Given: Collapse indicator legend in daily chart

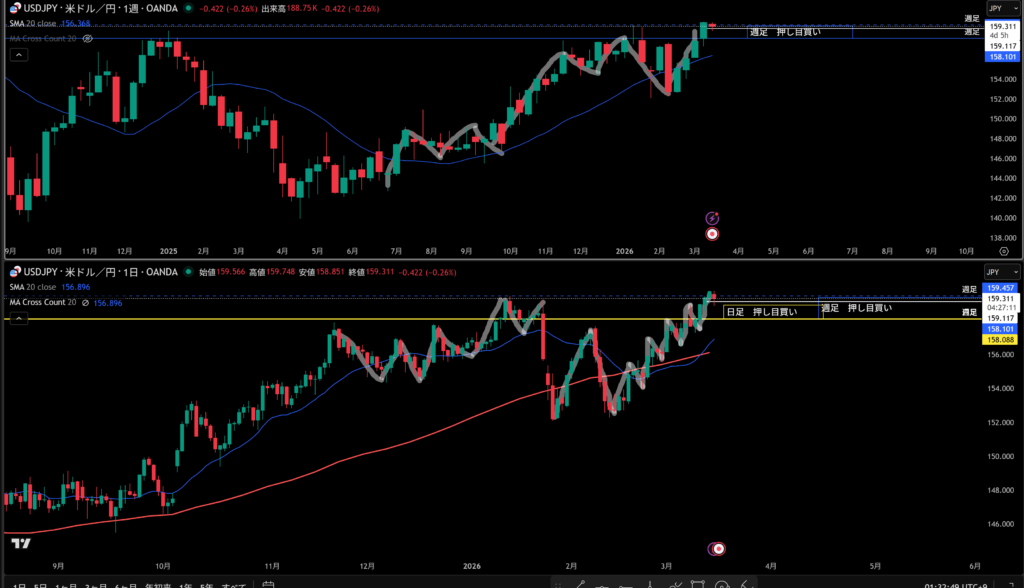Looking at the screenshot, I should pyautogui.click(x=17, y=318).
